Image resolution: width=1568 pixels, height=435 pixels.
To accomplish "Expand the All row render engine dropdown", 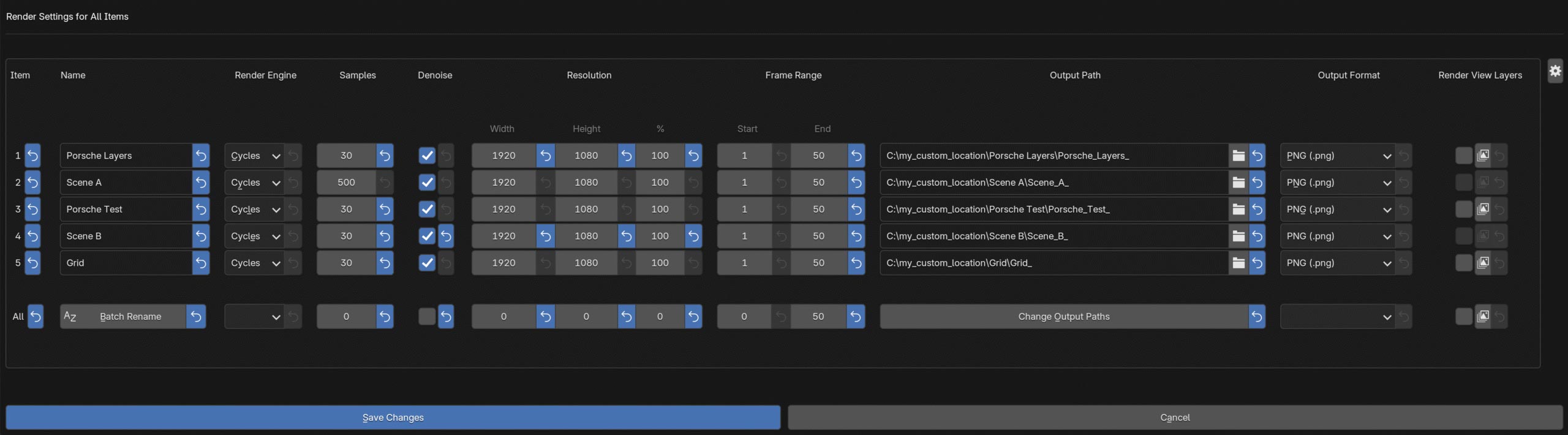I will 254,317.
